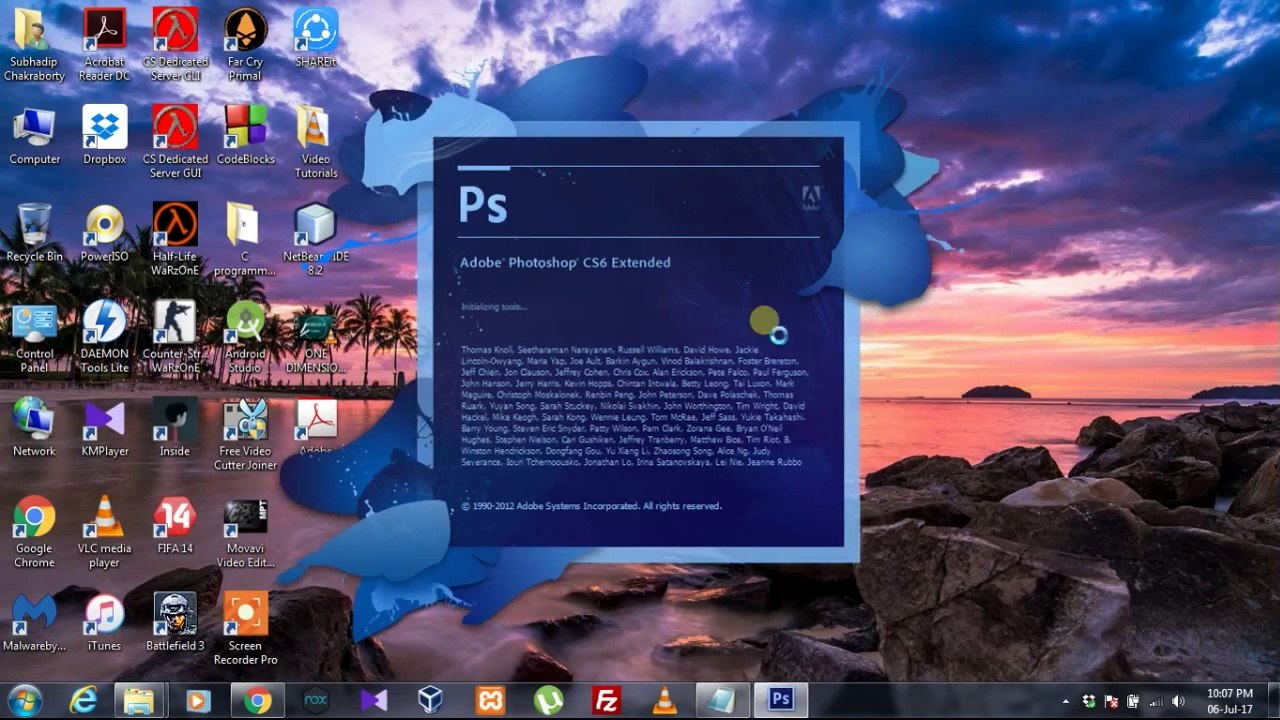Open Acrobat Reader DC desktop shortcut
Screen dimensions: 1280x720
point(105,45)
